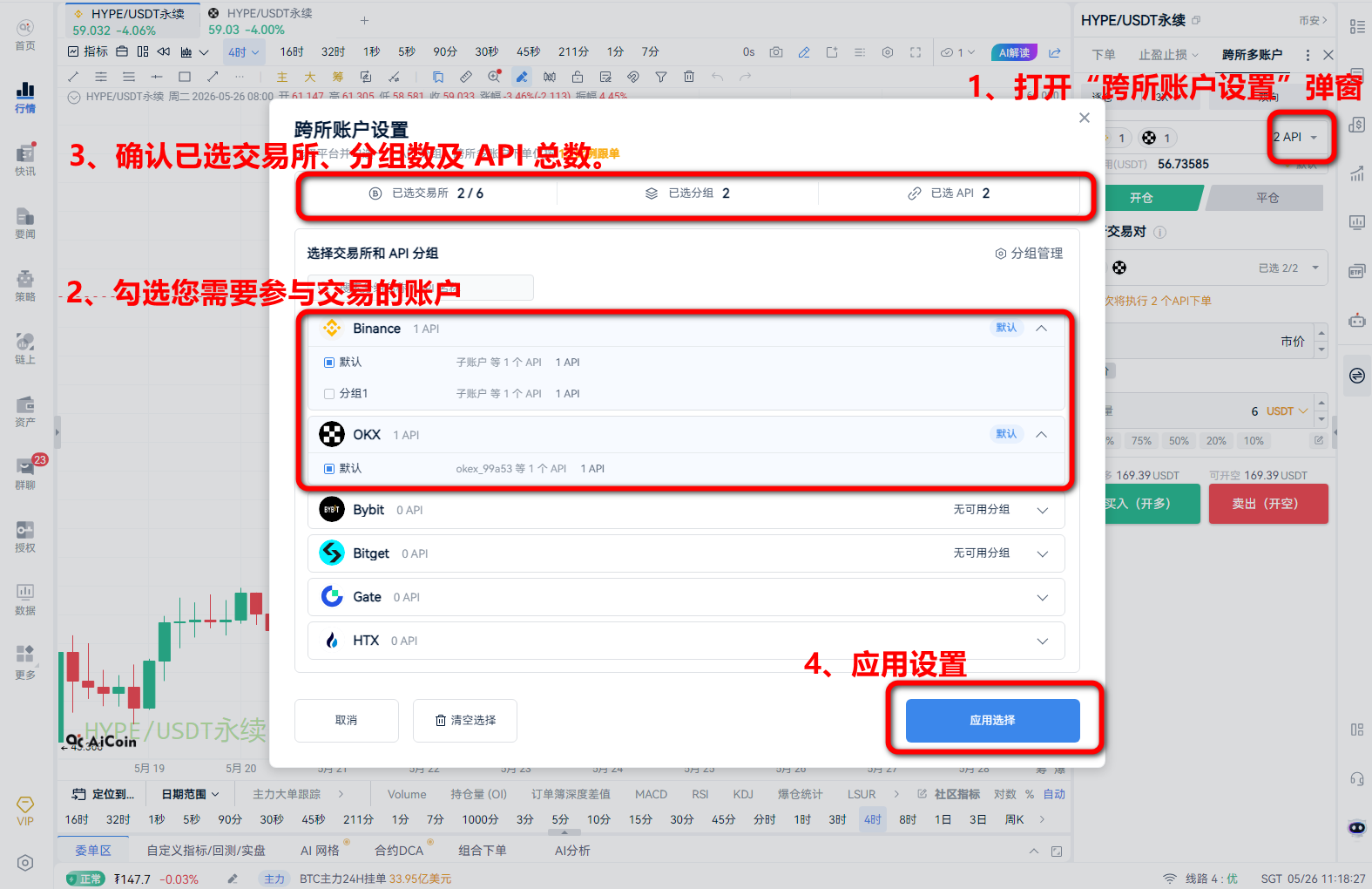The width and height of the screenshot is (1372, 889).
Task: Open the 首页 home sidebar icon
Action: [x=25, y=35]
